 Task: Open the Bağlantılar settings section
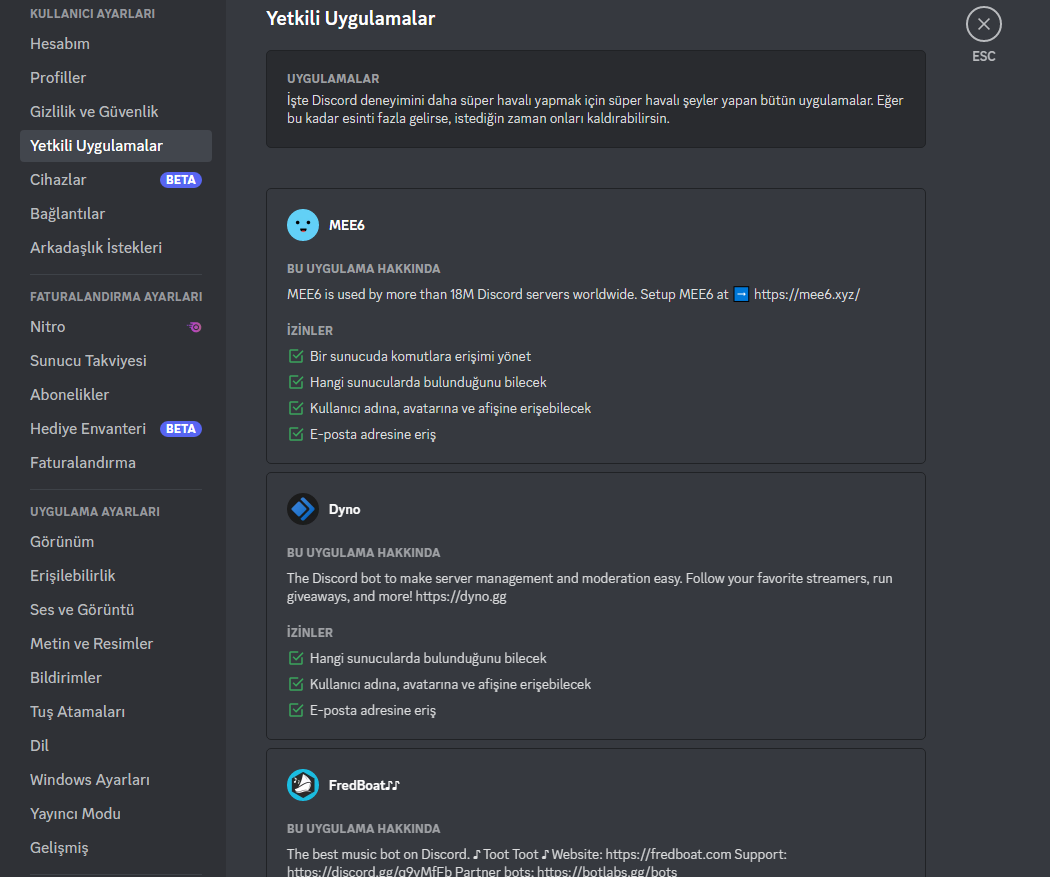(x=67, y=214)
